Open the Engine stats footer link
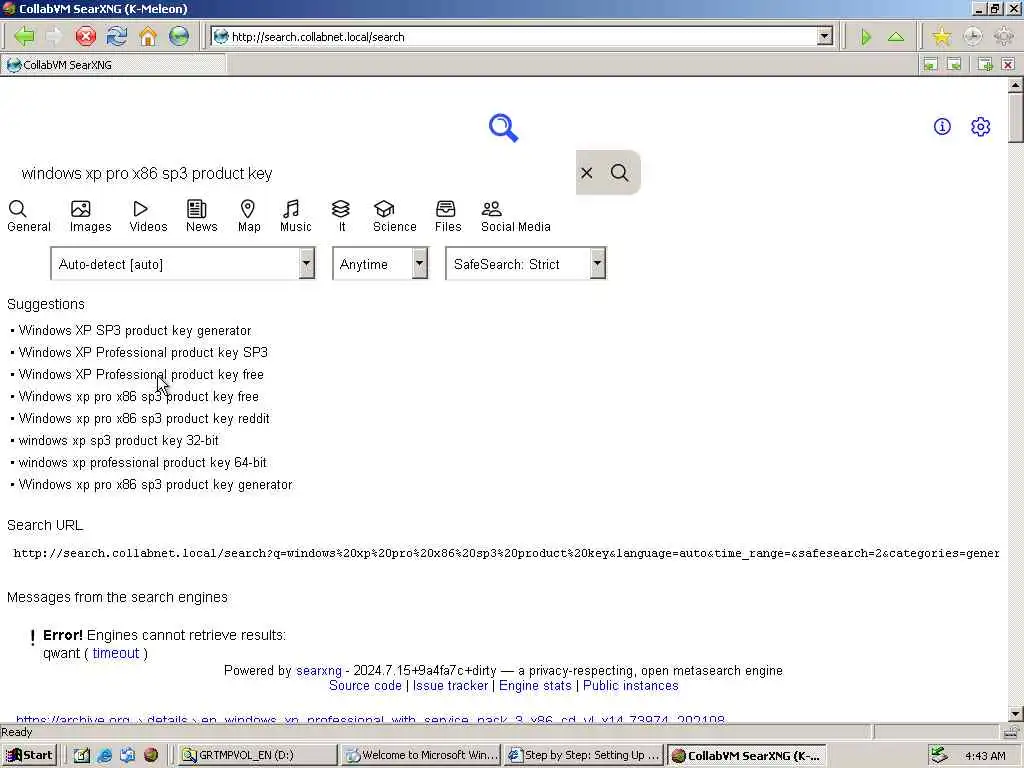This screenshot has width=1024, height=768. [535, 686]
